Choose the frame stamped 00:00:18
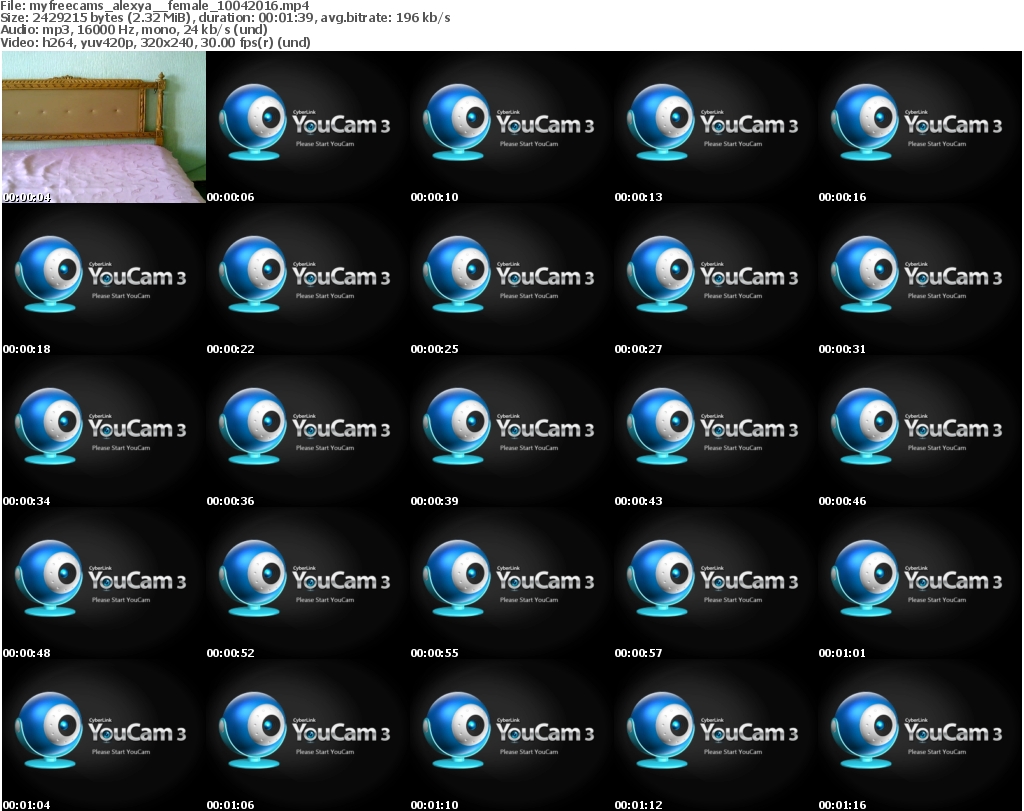The width and height of the screenshot is (1024, 811). pyautogui.click(x=104, y=279)
